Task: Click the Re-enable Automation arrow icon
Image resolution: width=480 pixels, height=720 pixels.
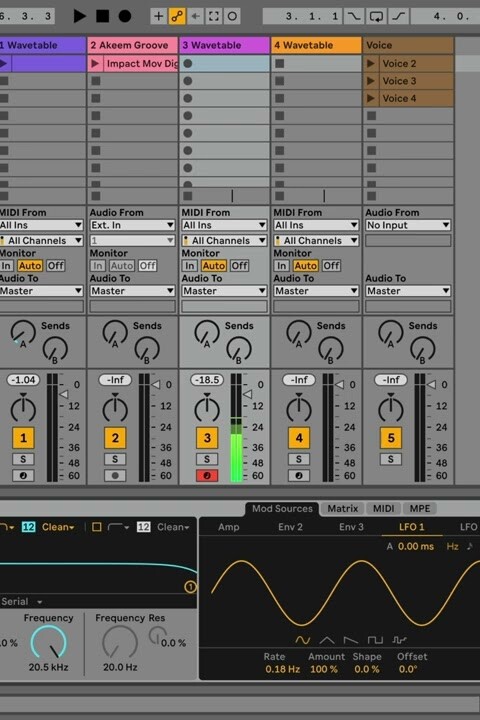Action: [x=196, y=17]
